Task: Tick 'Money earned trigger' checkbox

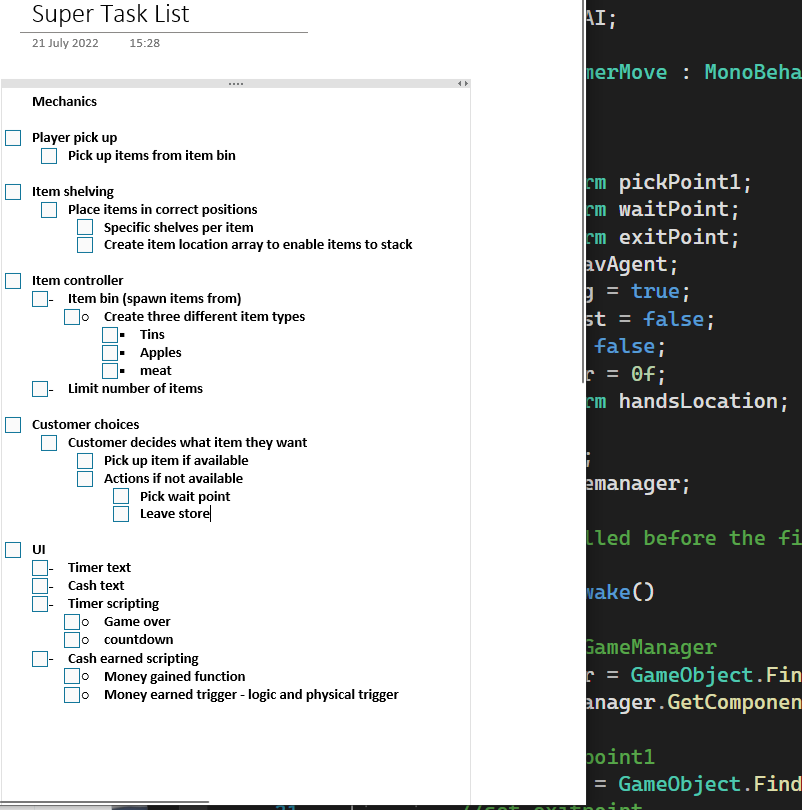Action: (x=72, y=695)
